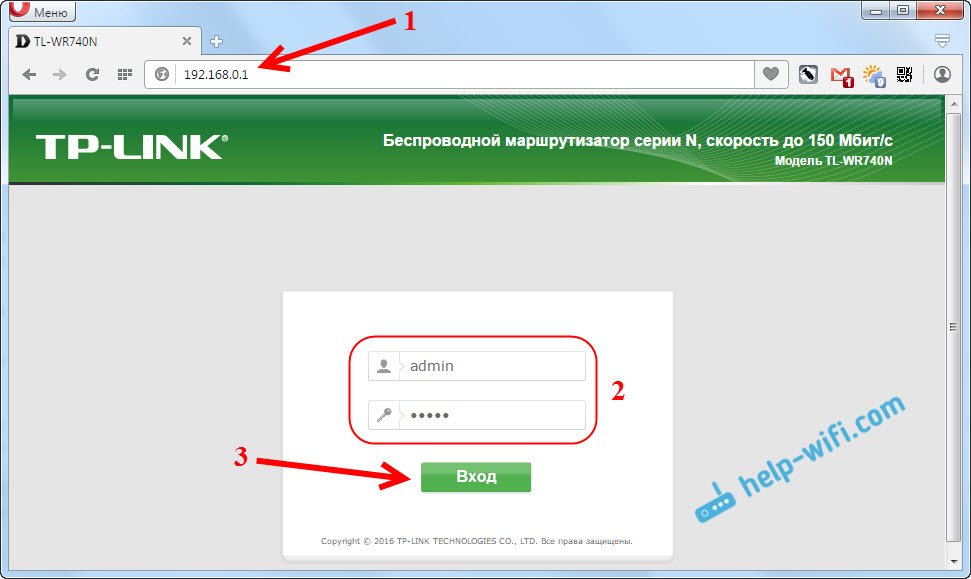Click the forward navigation arrow
The height and width of the screenshot is (579, 971).
(x=59, y=75)
